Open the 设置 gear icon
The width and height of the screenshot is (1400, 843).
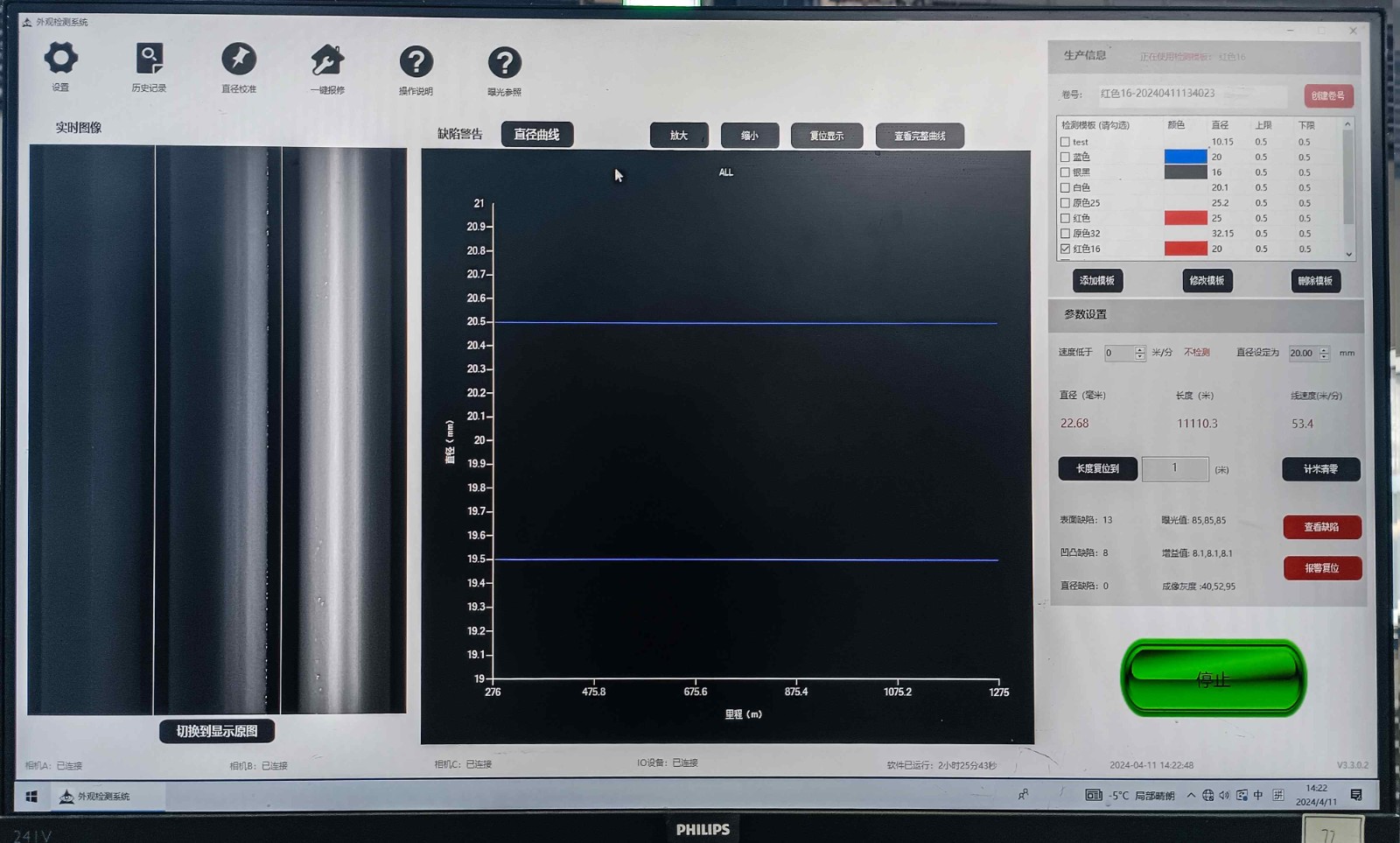click(60, 59)
